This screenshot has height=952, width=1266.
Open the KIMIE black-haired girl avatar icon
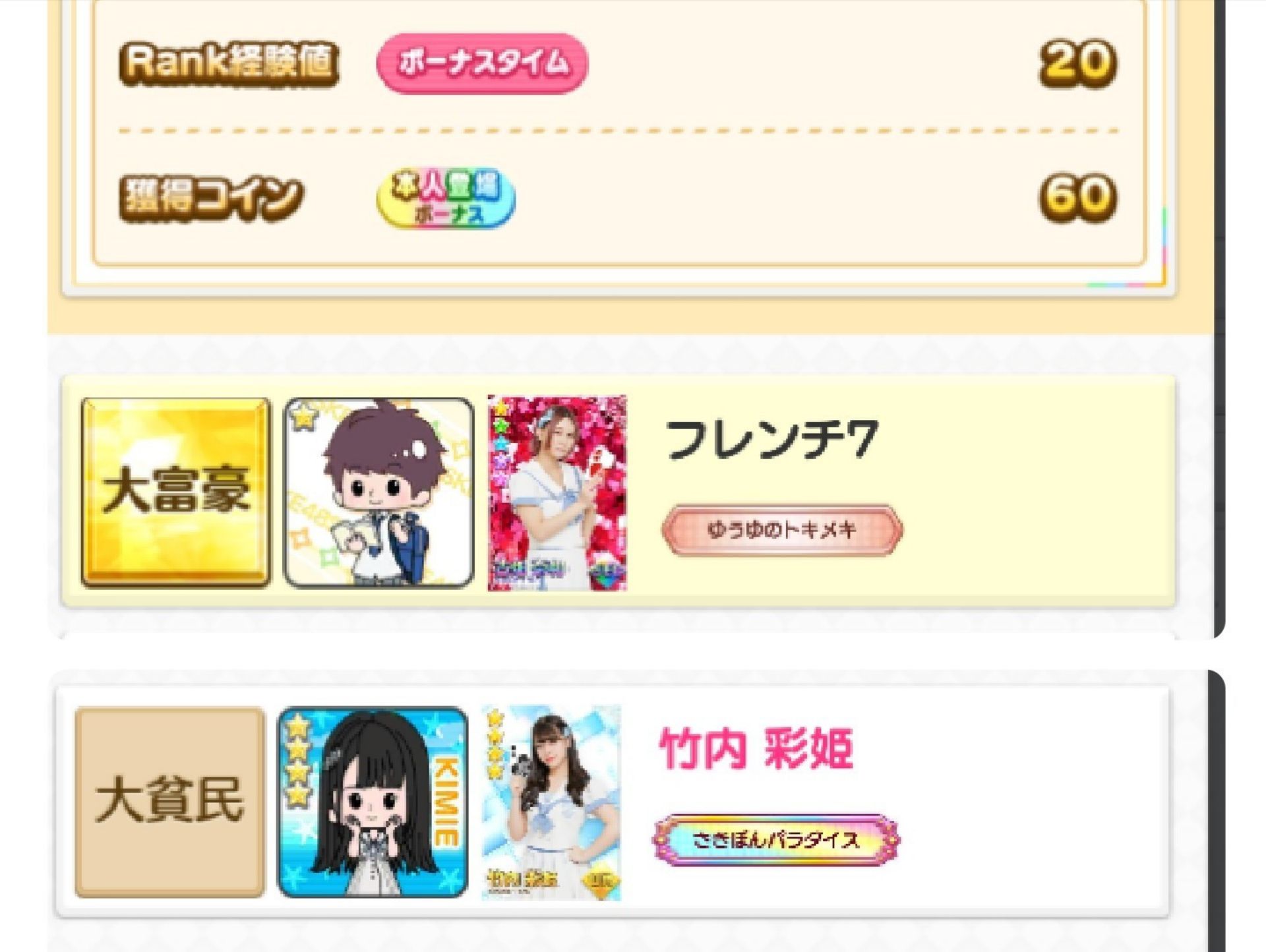click(x=373, y=802)
